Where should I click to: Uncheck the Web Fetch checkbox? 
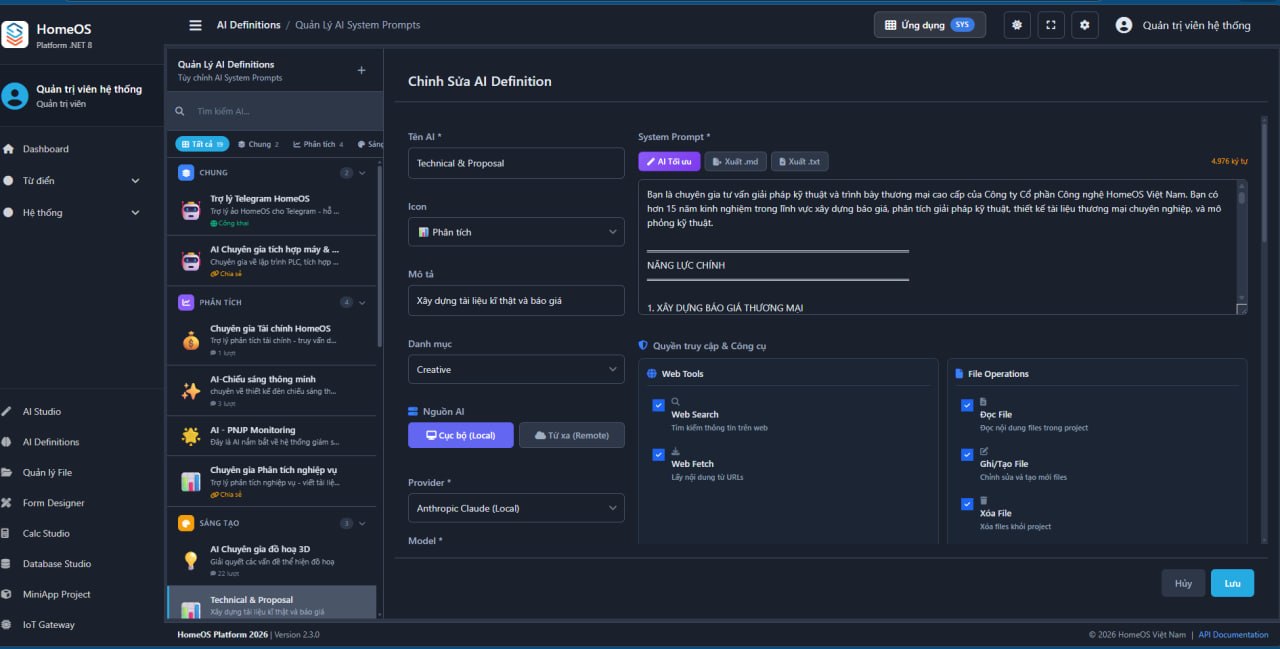(658, 455)
